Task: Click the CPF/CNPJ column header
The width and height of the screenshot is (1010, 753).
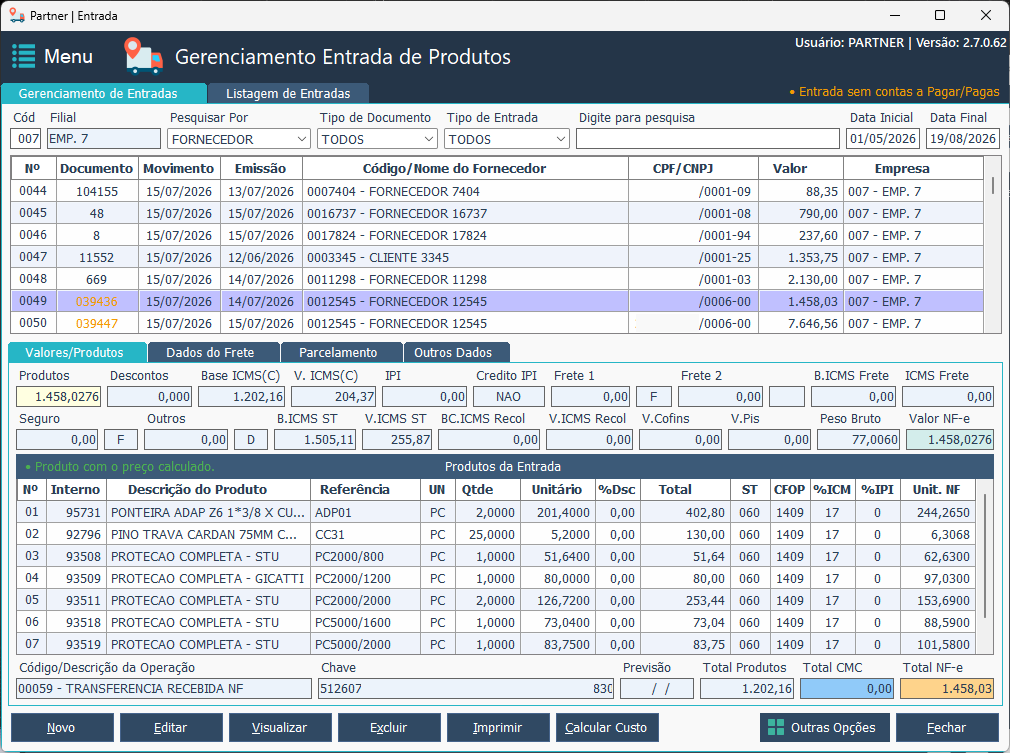Action: [x=693, y=169]
